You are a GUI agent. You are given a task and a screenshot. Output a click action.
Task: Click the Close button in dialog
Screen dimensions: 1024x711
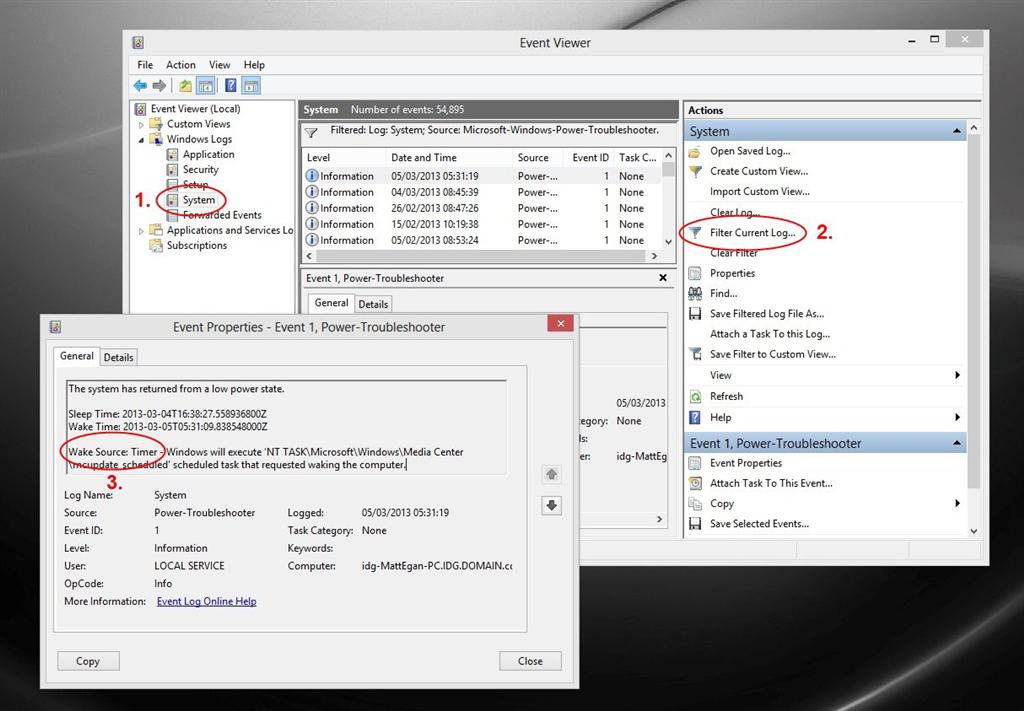coord(530,661)
